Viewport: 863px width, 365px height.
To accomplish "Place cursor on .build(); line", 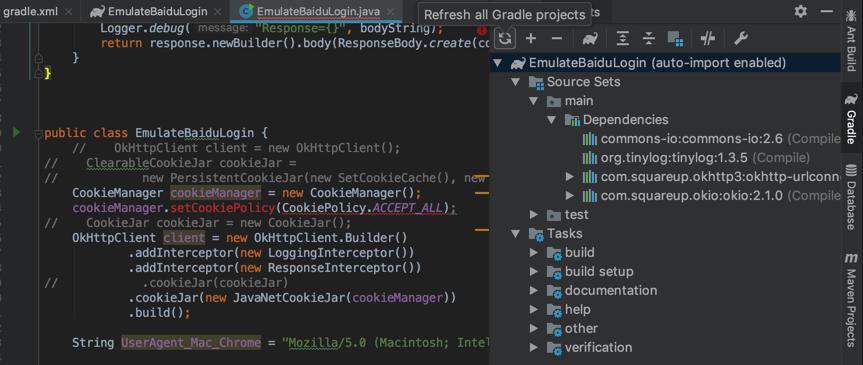I will click(160, 313).
